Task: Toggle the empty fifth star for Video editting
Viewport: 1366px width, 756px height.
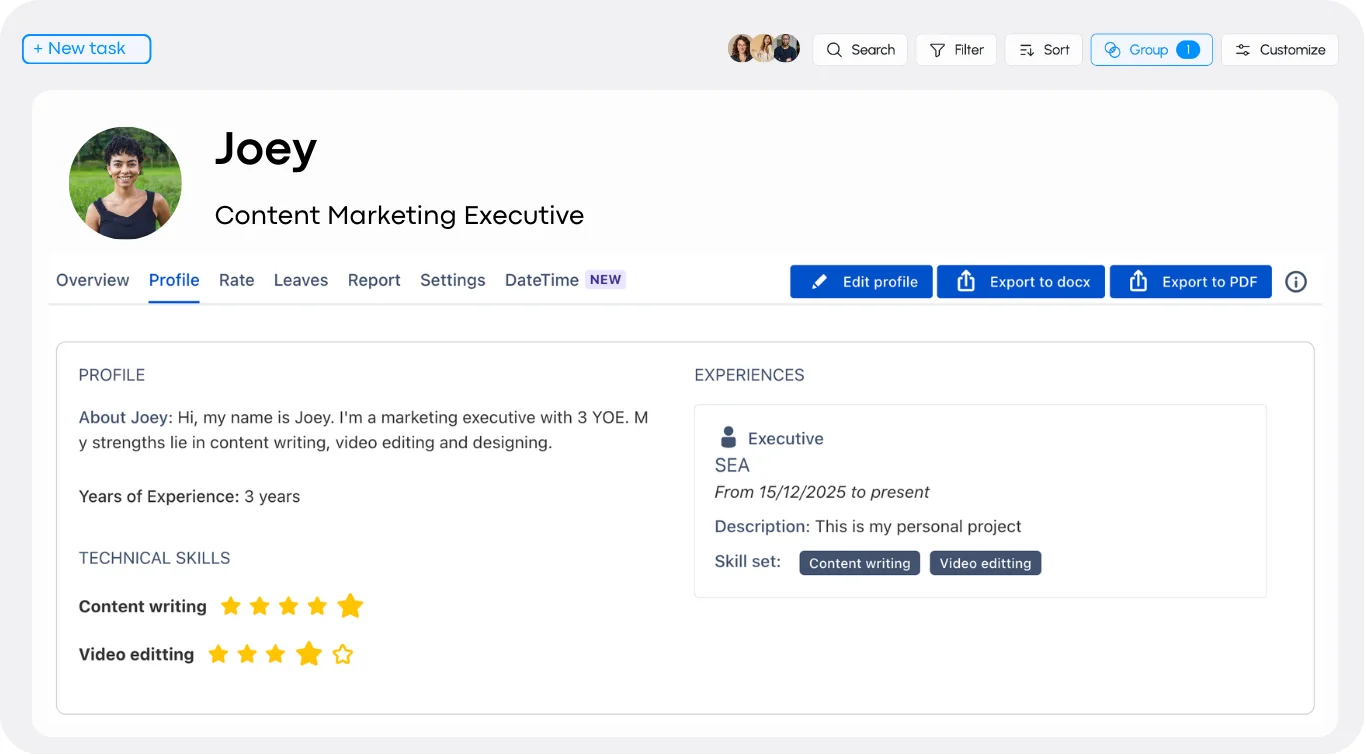Action: pyautogui.click(x=343, y=653)
